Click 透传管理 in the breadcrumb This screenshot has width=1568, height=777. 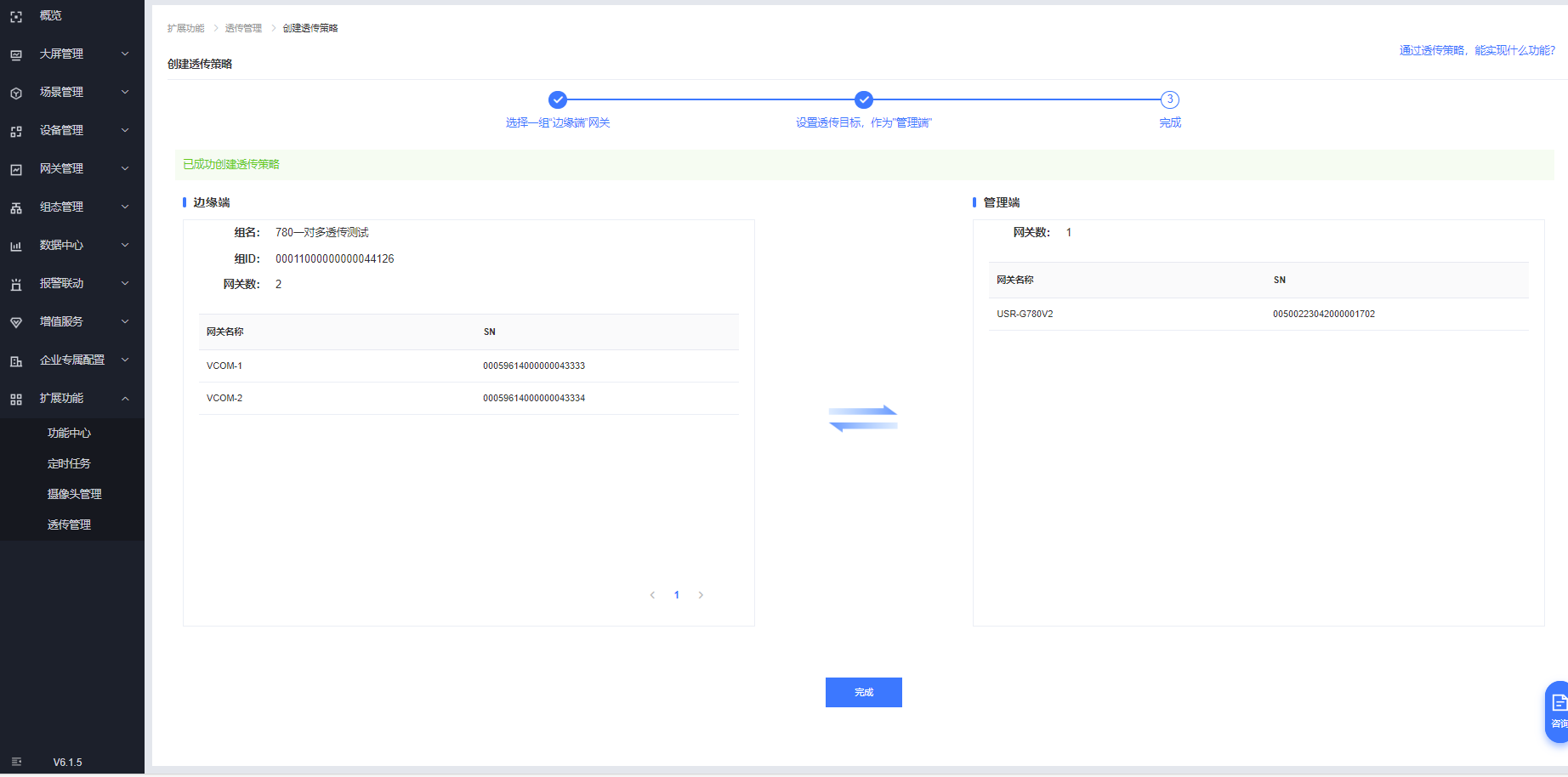[x=243, y=28]
